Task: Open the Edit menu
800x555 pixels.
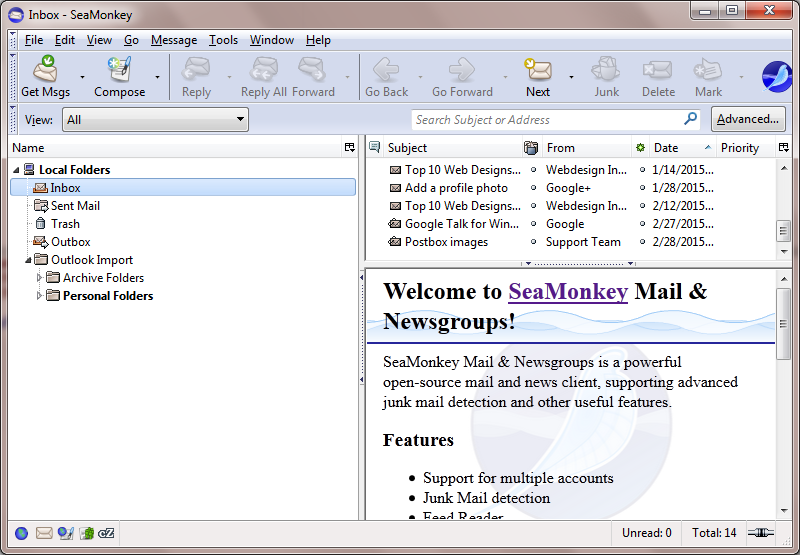Action: pos(65,40)
